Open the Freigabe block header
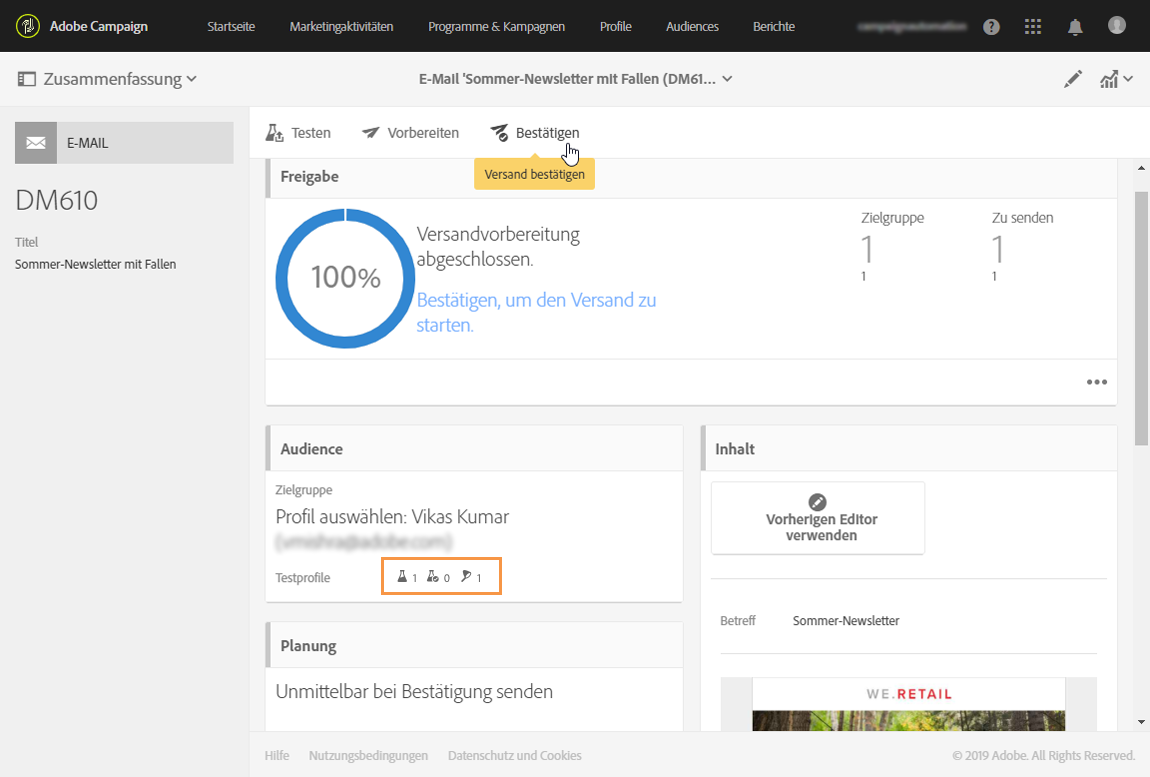 691,177
